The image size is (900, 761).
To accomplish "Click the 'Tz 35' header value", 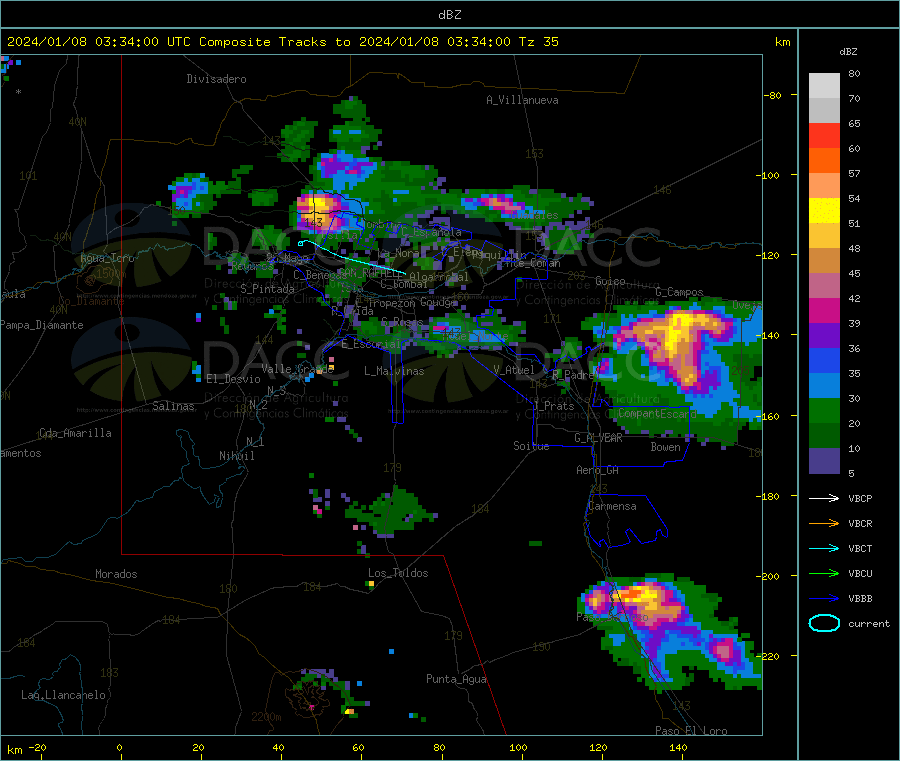I will pyautogui.click(x=539, y=42).
